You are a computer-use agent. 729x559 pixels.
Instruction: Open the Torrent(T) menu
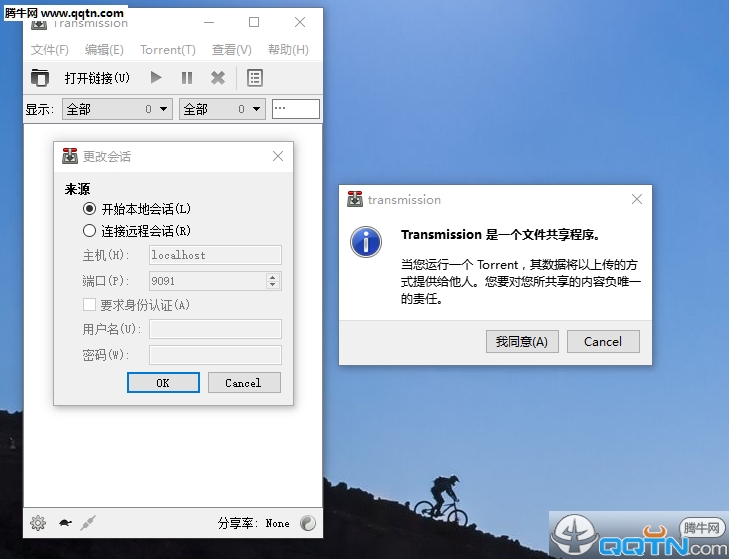click(x=168, y=50)
